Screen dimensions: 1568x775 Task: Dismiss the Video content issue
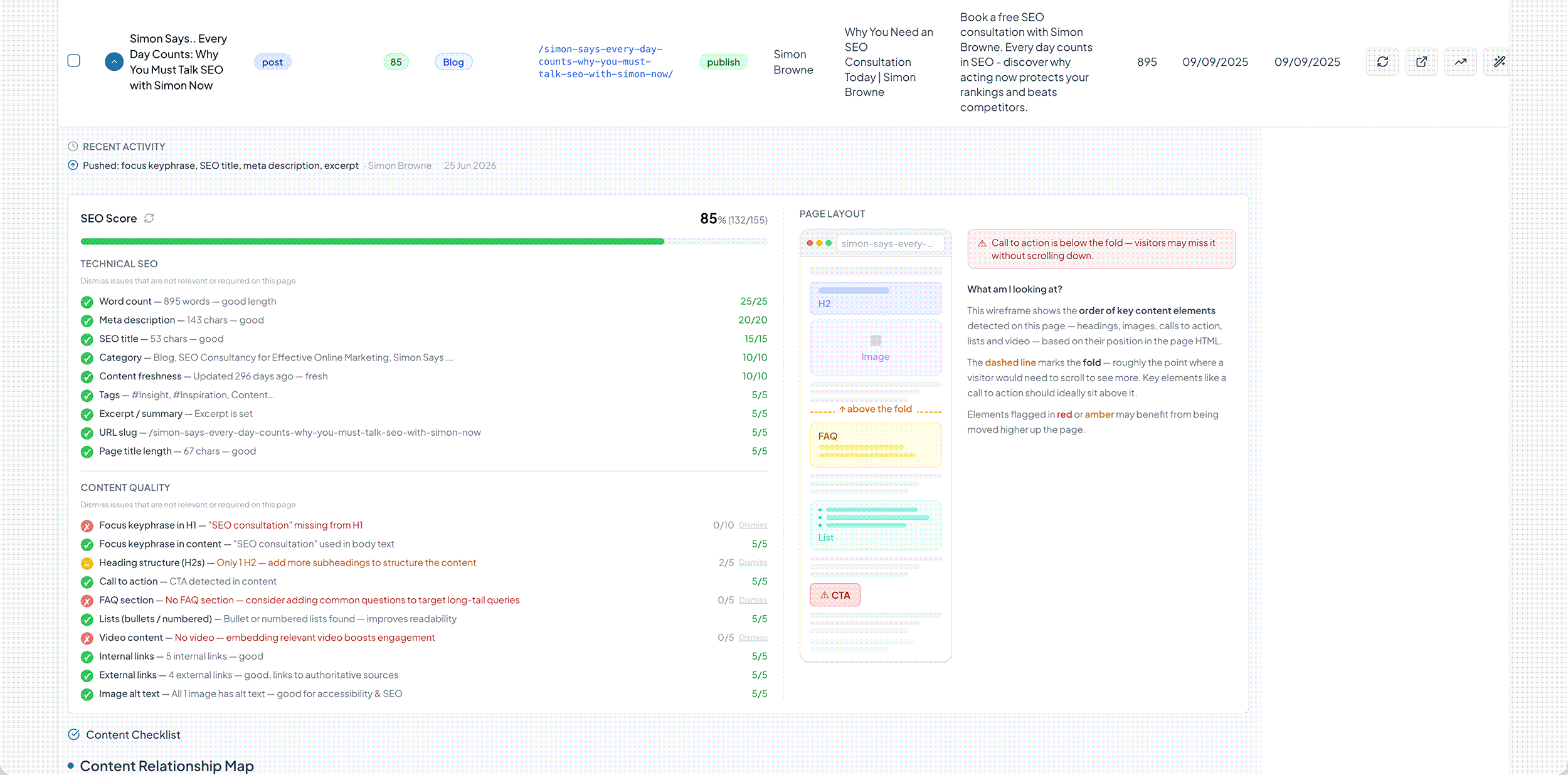(x=753, y=638)
